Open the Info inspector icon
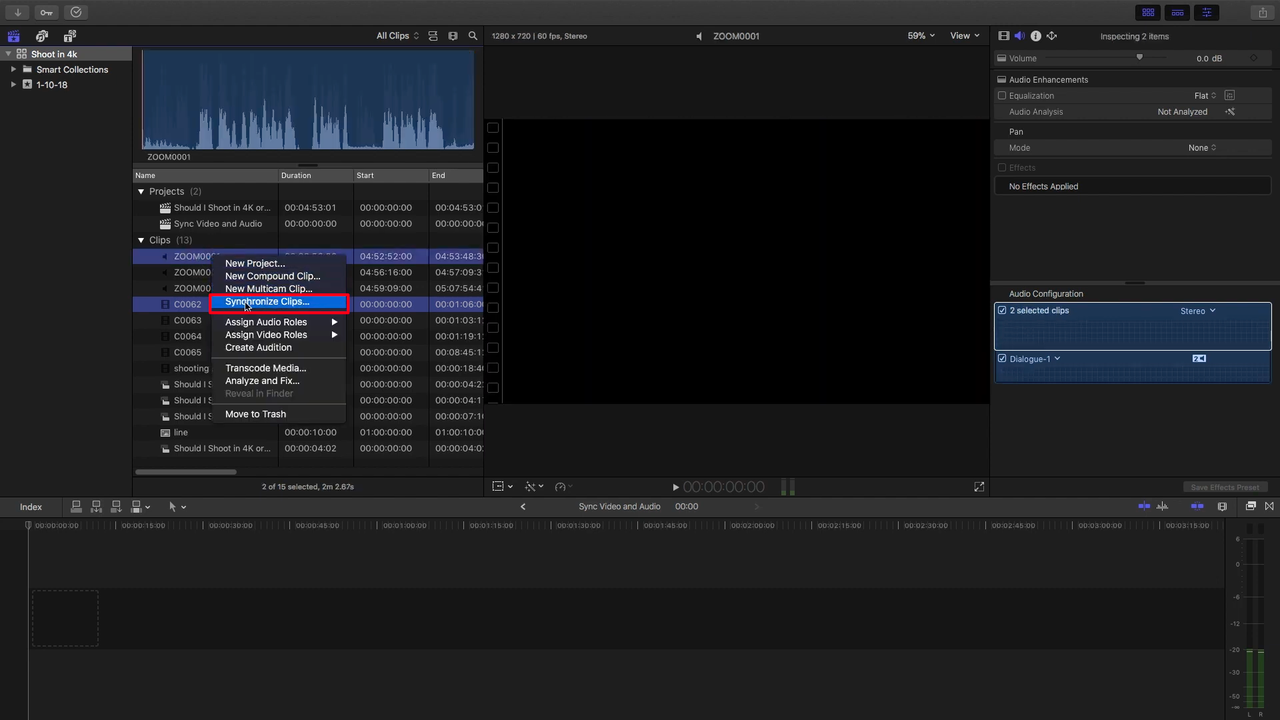1280x720 pixels. click(x=1036, y=36)
